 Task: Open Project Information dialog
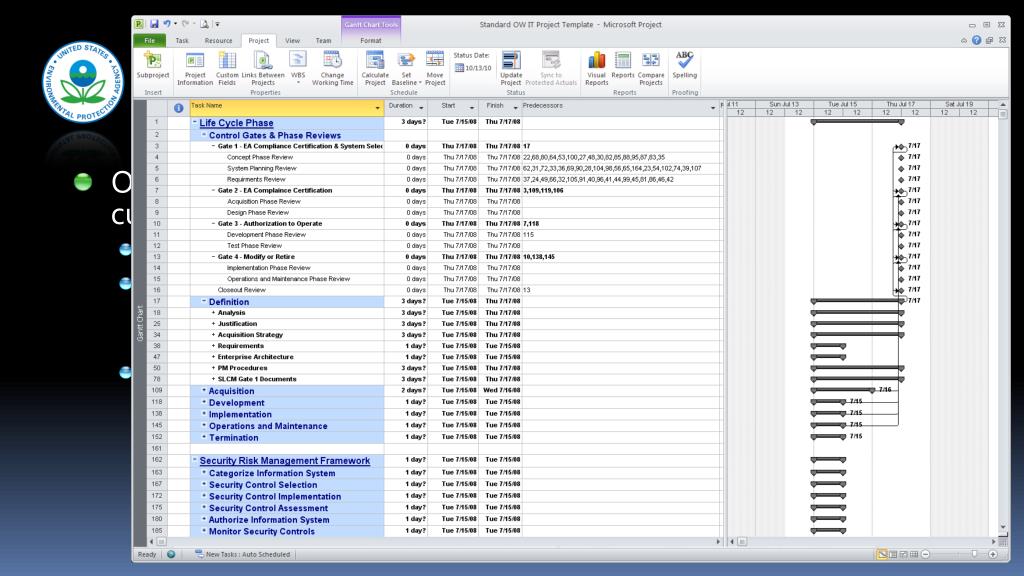point(195,69)
